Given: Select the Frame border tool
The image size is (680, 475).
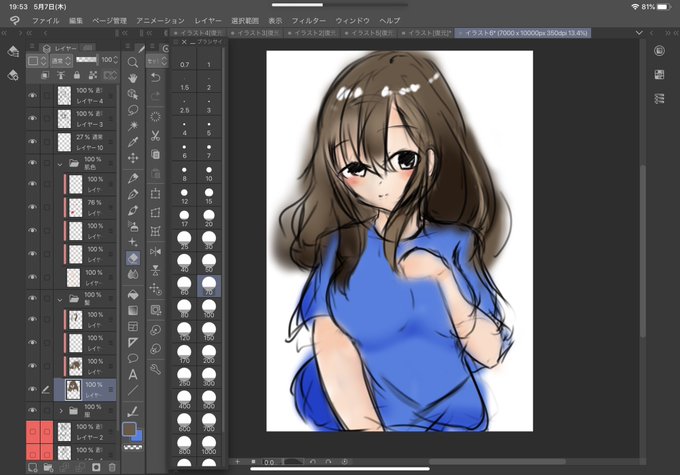Looking at the screenshot, I should [x=133, y=326].
